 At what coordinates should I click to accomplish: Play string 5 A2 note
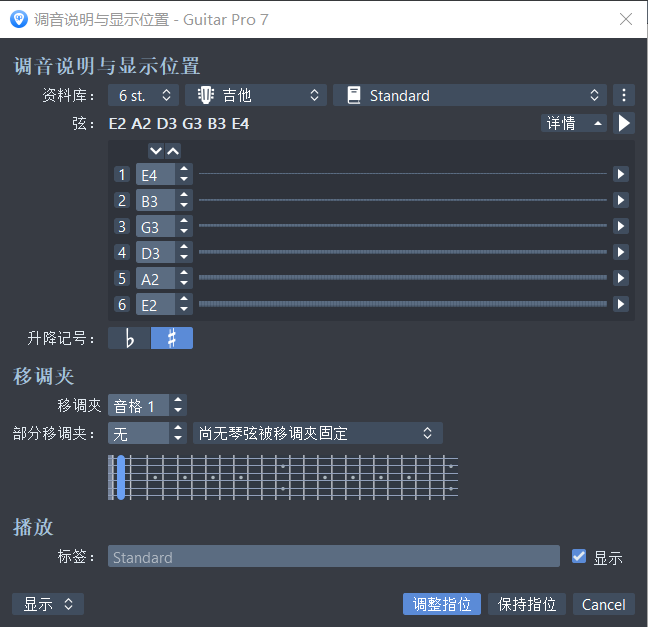(621, 278)
